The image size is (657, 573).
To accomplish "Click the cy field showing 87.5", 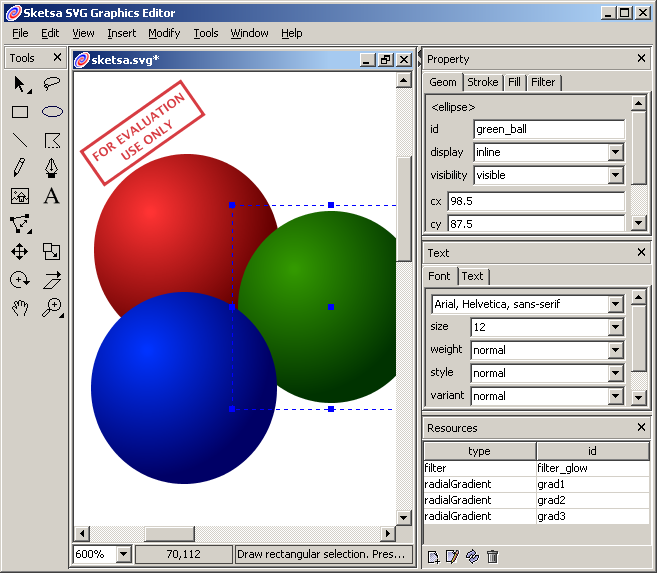I will 536,223.
